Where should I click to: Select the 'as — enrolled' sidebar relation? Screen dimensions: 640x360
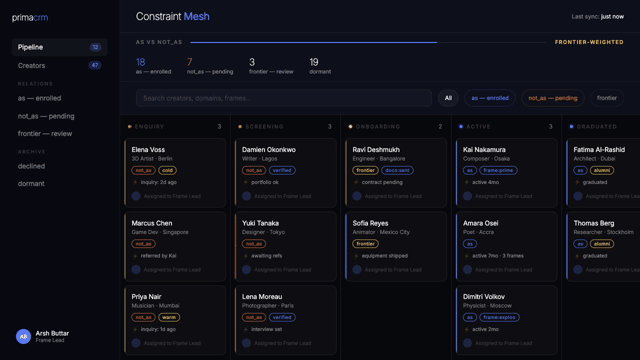pos(40,98)
